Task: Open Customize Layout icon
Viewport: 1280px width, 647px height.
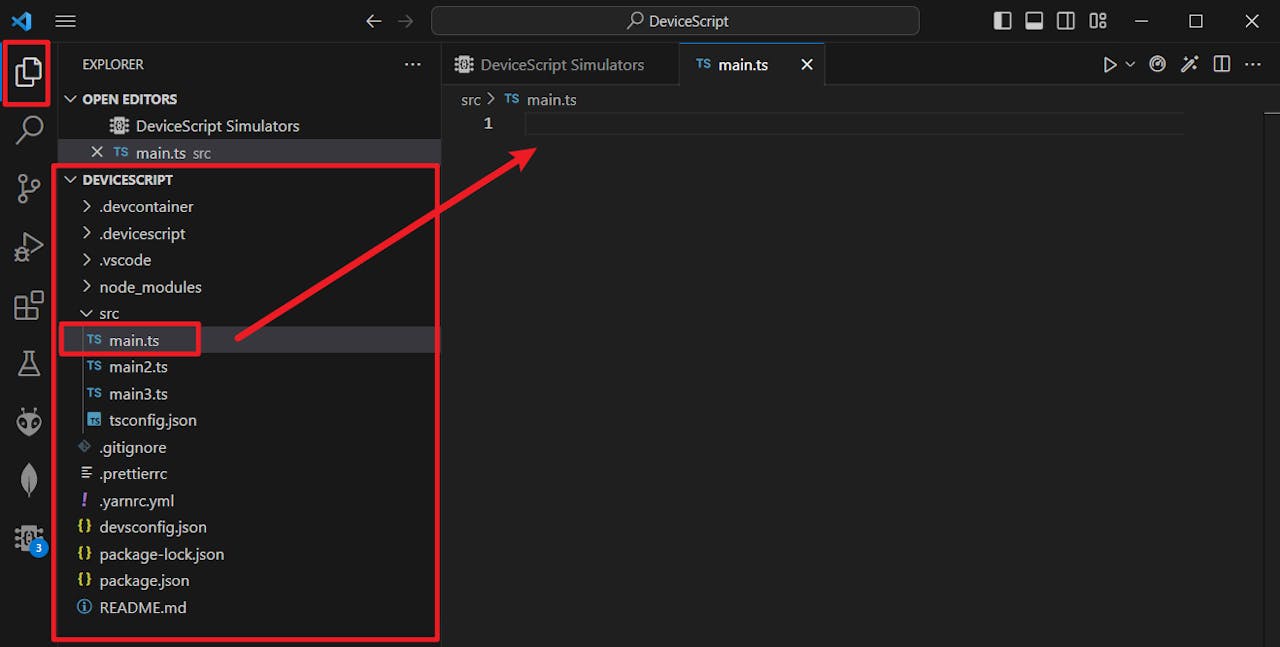Action: 1098,21
